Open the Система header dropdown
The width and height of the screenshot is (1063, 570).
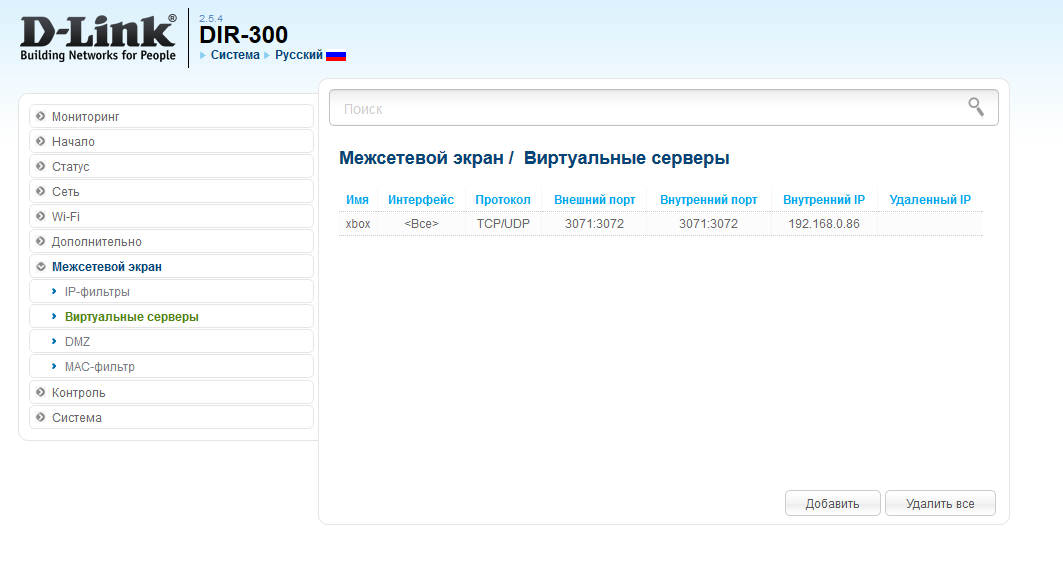(235, 56)
